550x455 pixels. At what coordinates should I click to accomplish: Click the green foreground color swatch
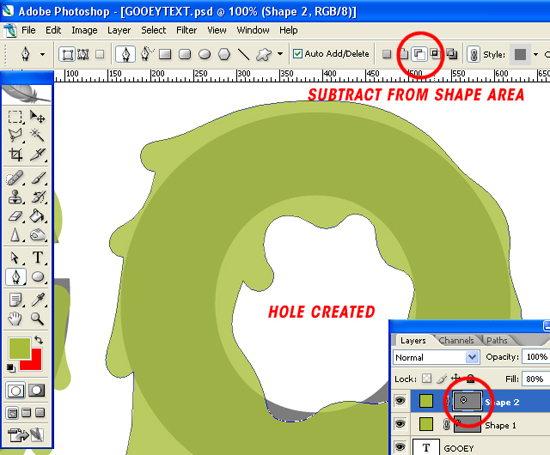pyautogui.click(x=19, y=348)
